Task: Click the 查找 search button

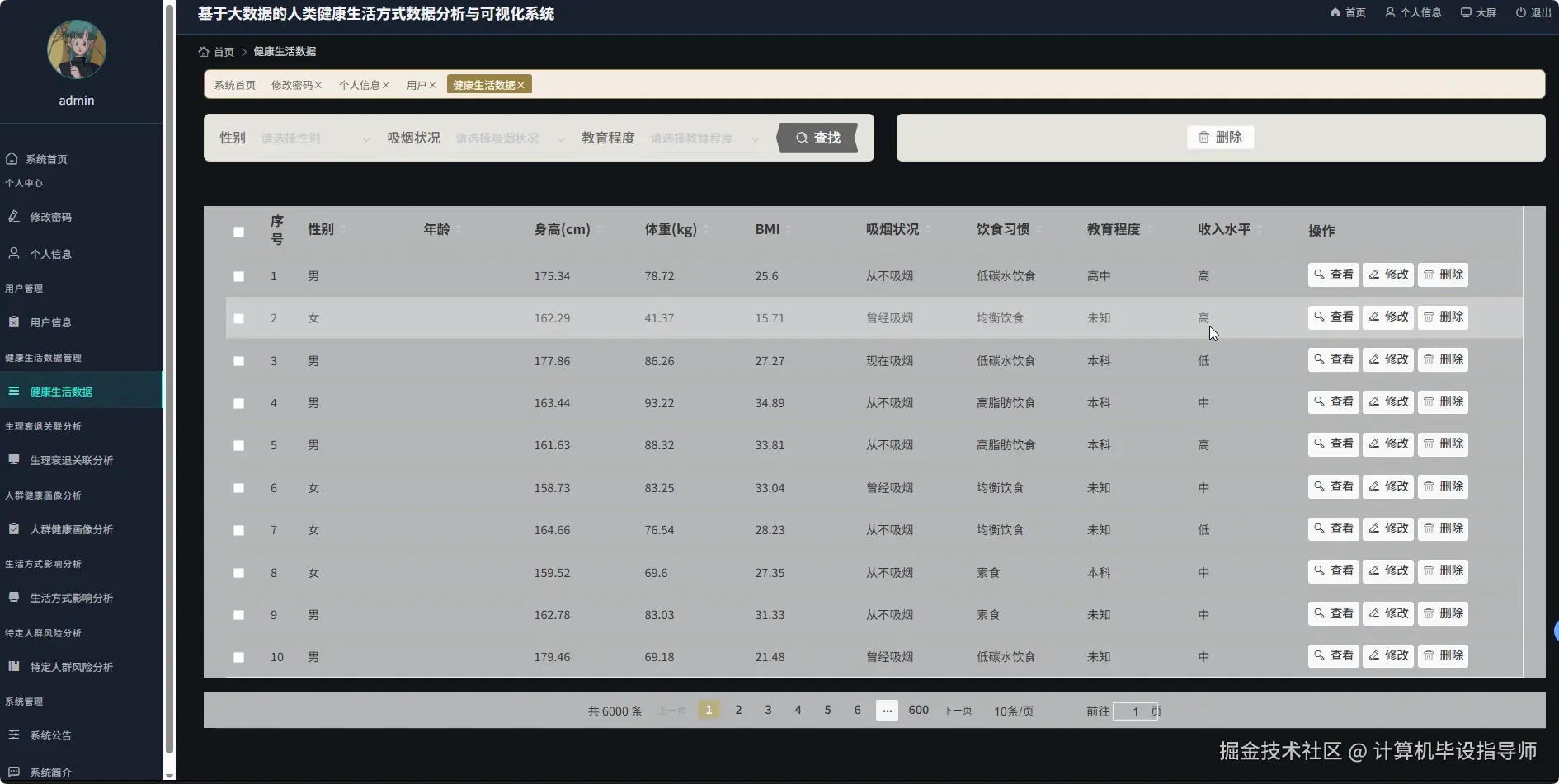Action: 817,138
